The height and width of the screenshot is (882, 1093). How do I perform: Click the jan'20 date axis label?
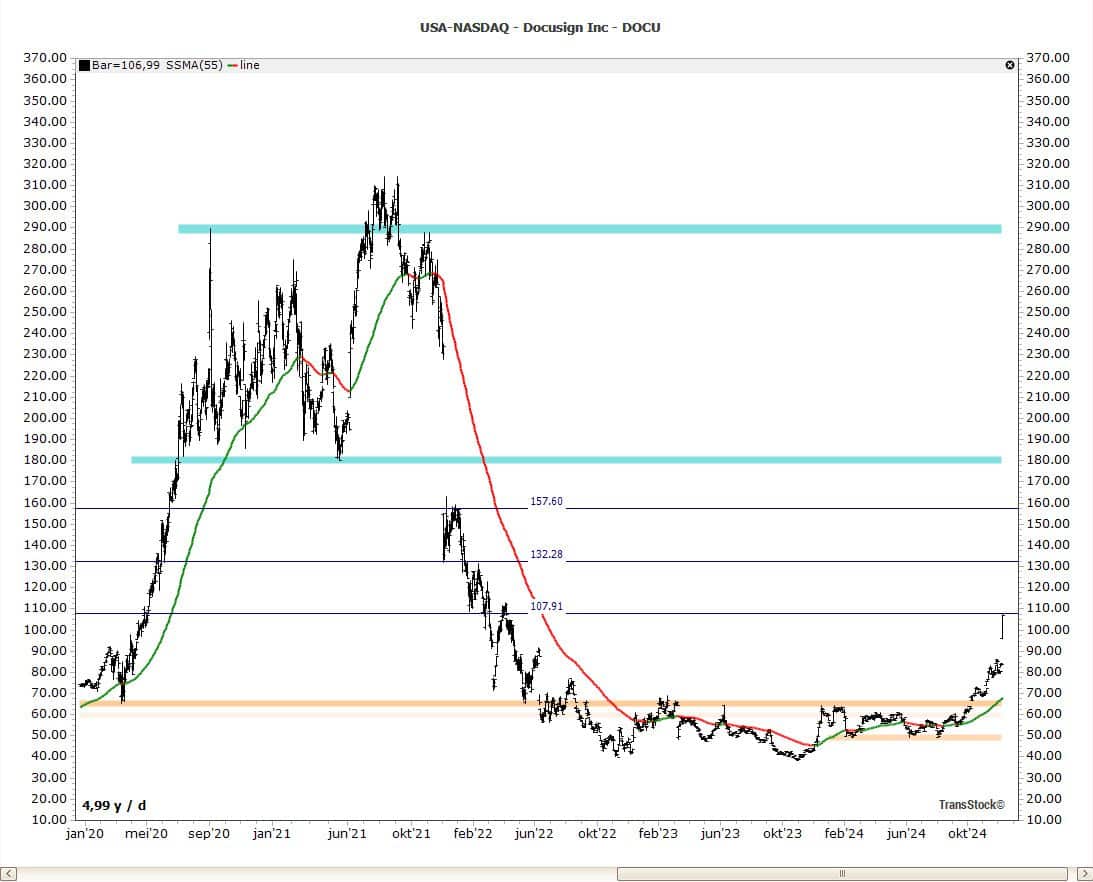[x=84, y=832]
